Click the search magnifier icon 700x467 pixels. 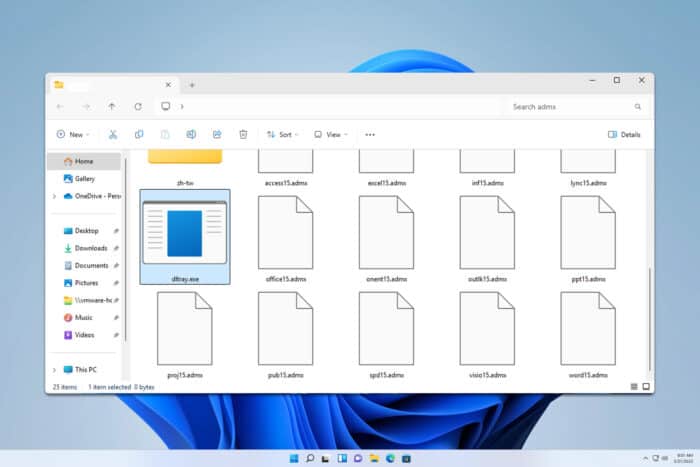click(638, 107)
